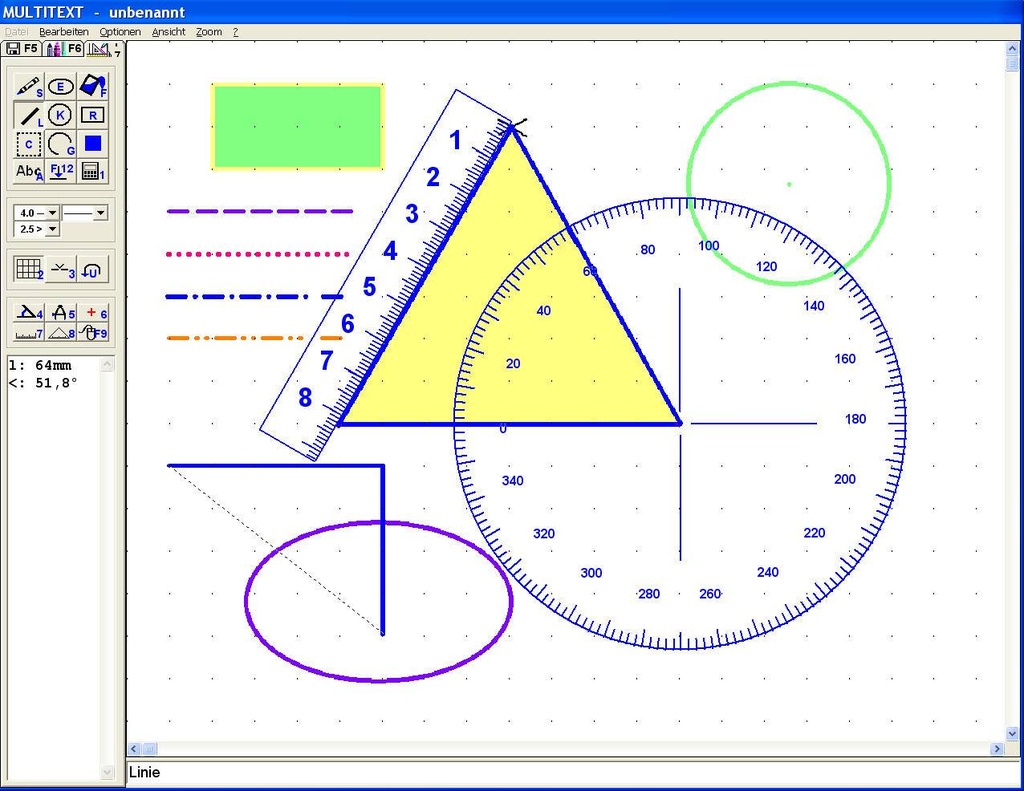This screenshot has width=1024, height=791.
Task: Open the calculator tool
Action: [x=92, y=171]
